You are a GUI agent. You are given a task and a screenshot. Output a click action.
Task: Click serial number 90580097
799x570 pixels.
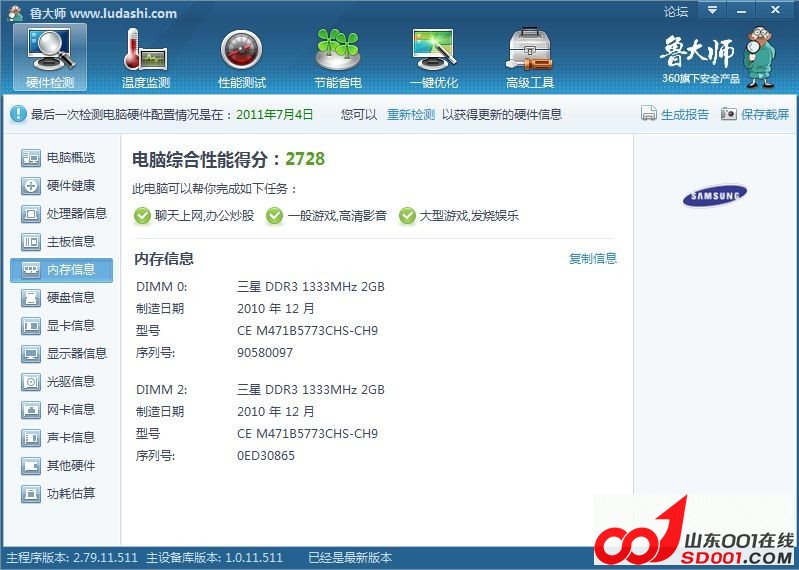coord(265,352)
